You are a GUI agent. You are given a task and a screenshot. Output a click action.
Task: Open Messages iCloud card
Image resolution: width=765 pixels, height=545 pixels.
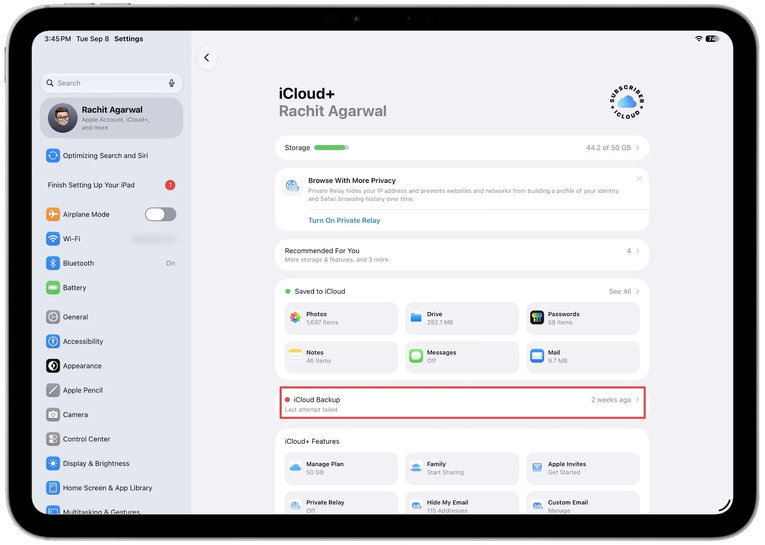click(x=462, y=357)
